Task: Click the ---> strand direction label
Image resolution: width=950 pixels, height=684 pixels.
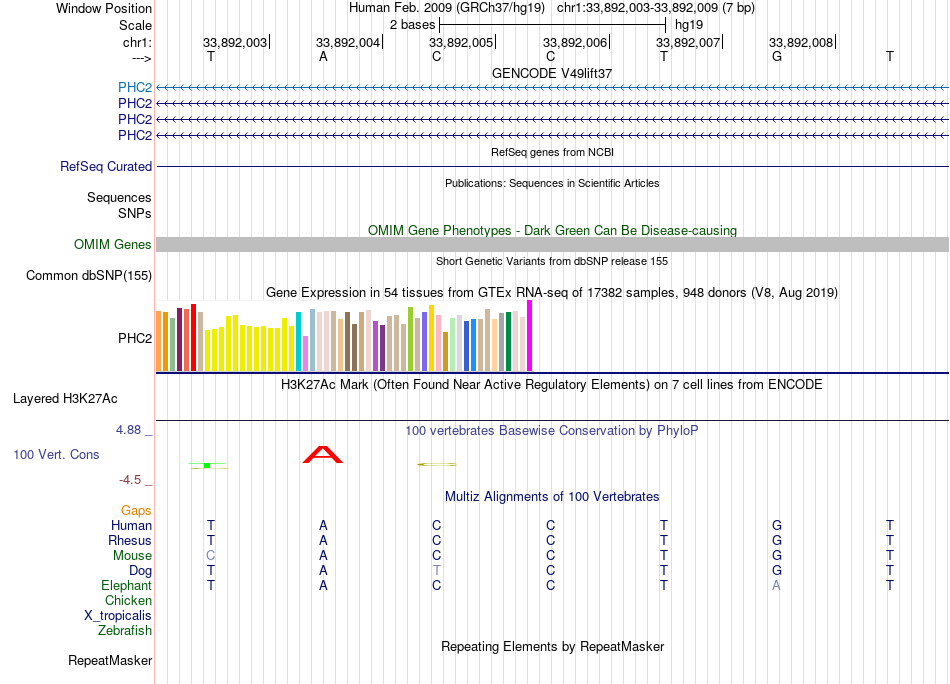Action: point(141,58)
